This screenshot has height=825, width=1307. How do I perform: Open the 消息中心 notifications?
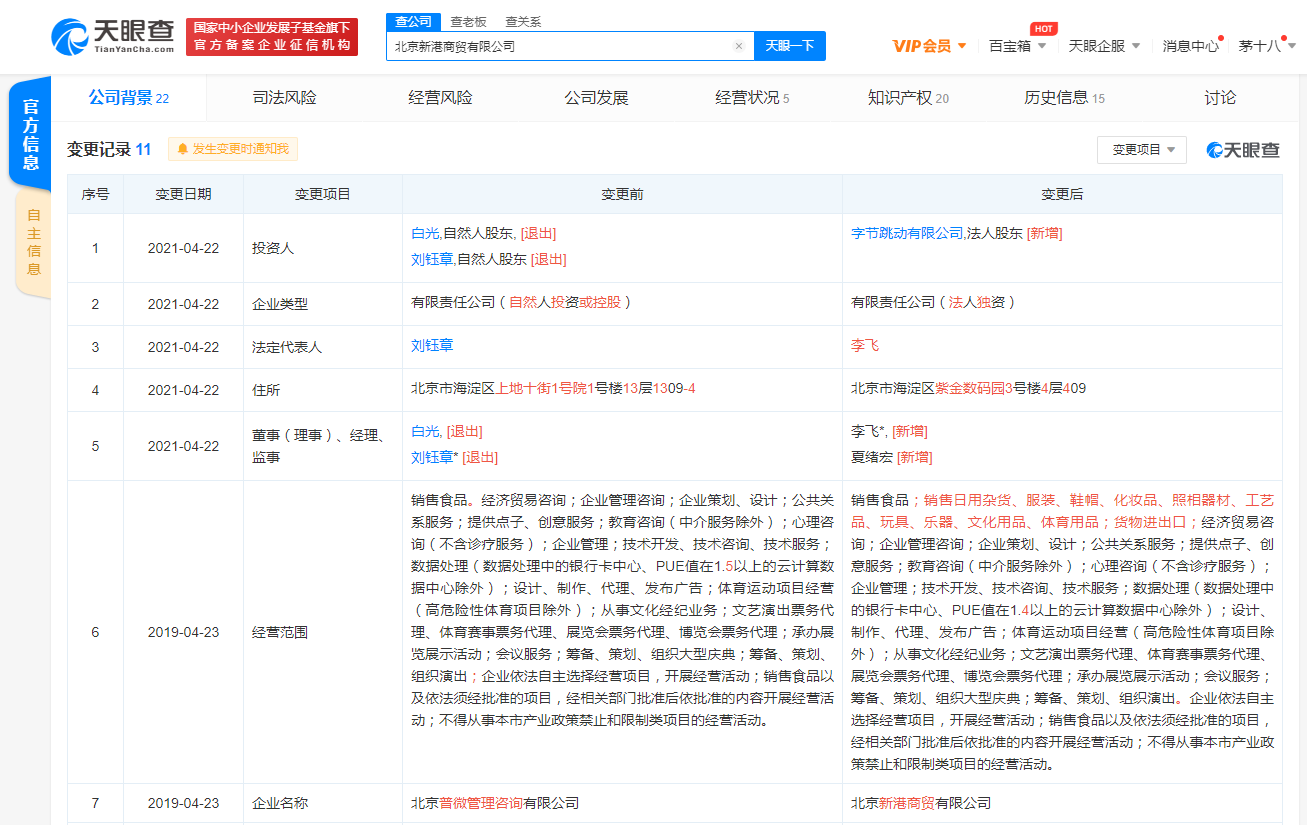(x=1190, y=46)
